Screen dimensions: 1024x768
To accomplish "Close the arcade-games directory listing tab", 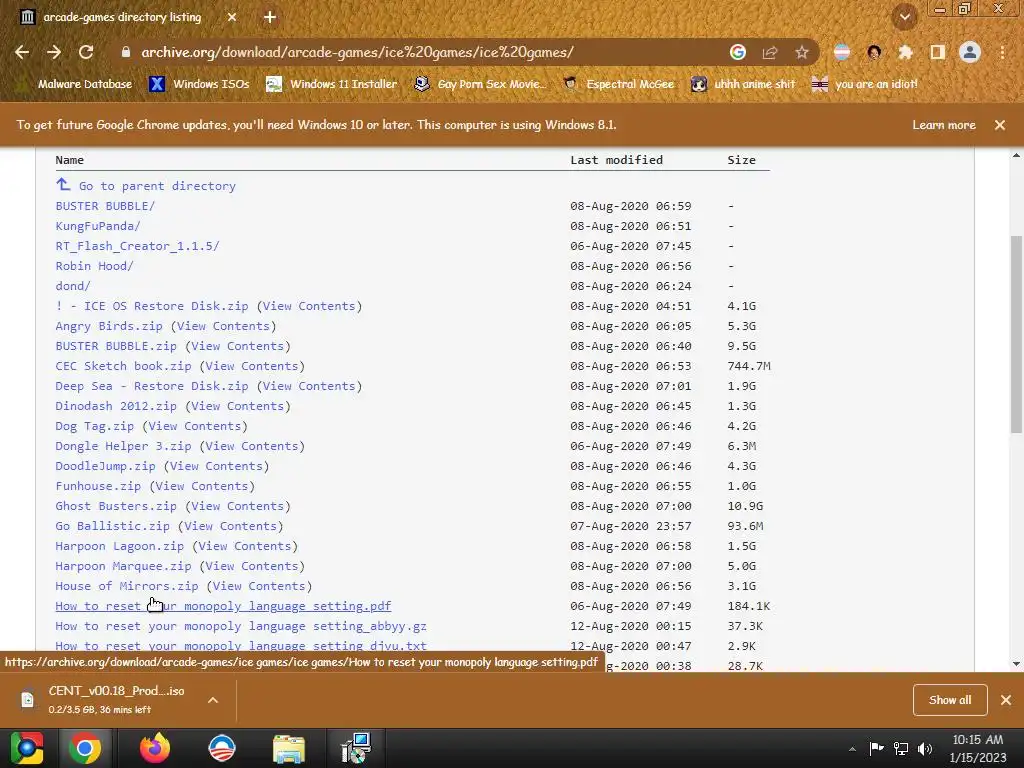I will click(x=232, y=17).
